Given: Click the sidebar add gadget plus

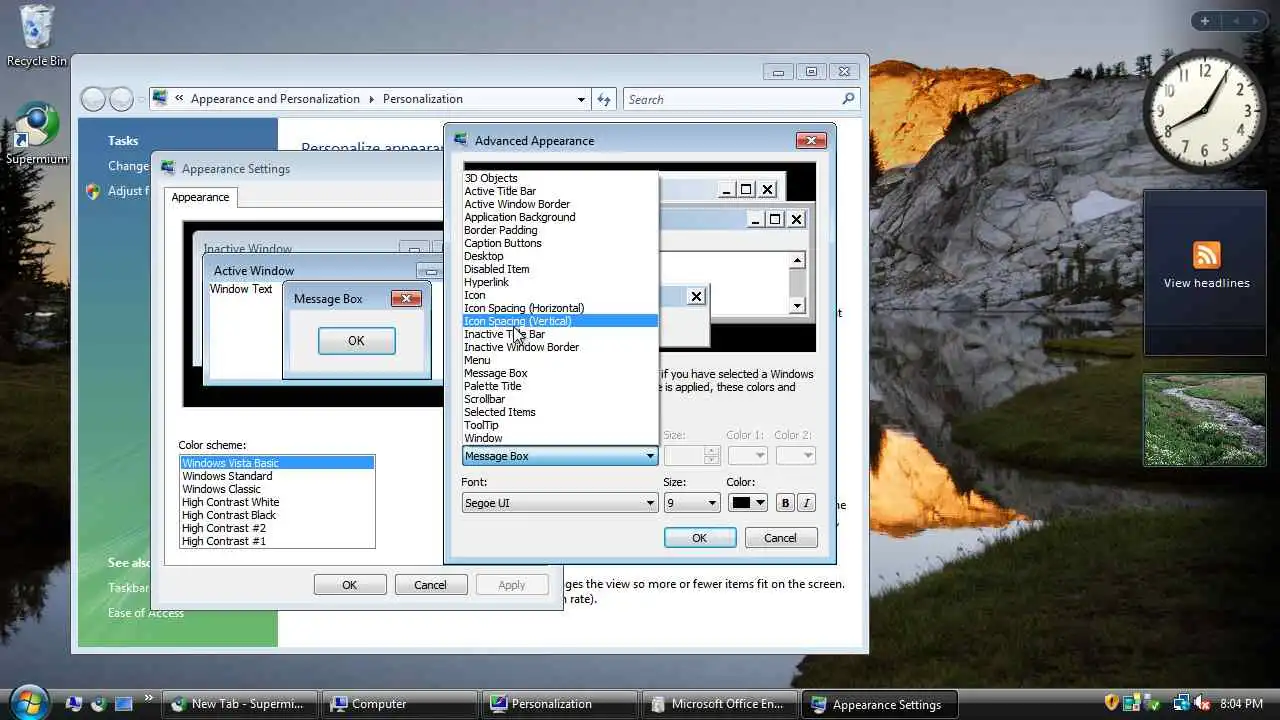Looking at the screenshot, I should pos(1205,20).
